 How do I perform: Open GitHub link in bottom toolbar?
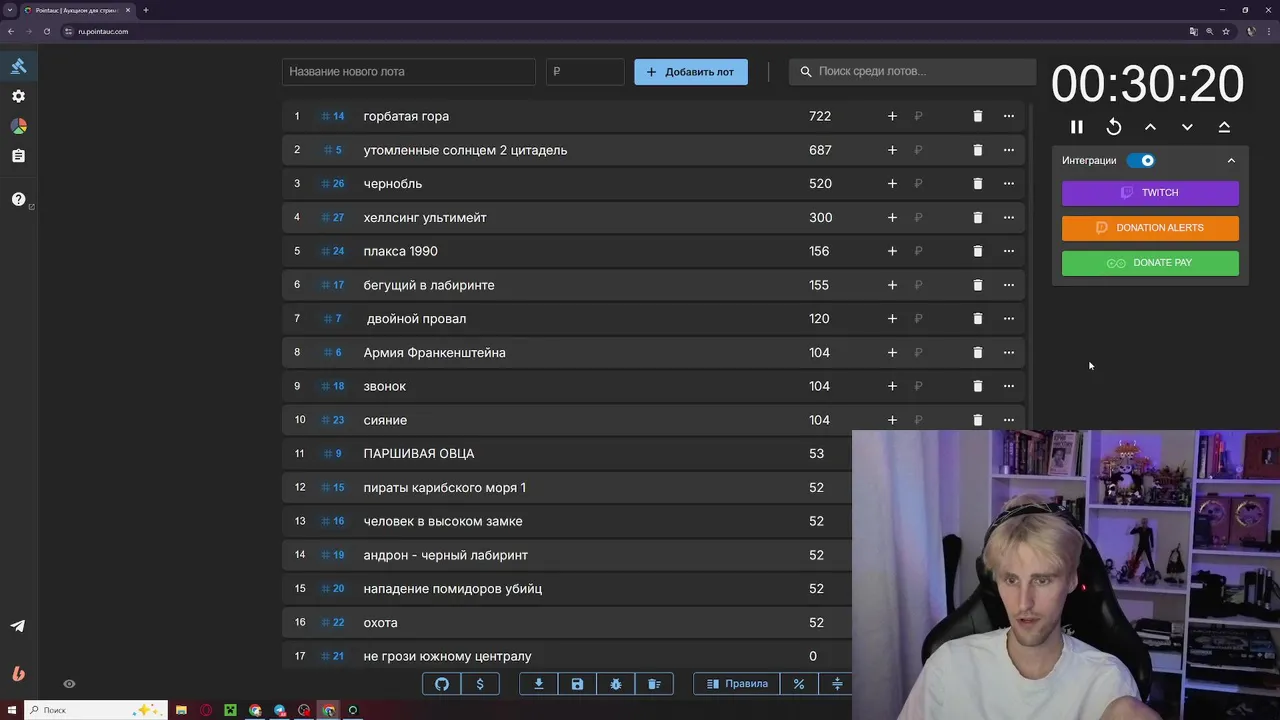point(442,684)
